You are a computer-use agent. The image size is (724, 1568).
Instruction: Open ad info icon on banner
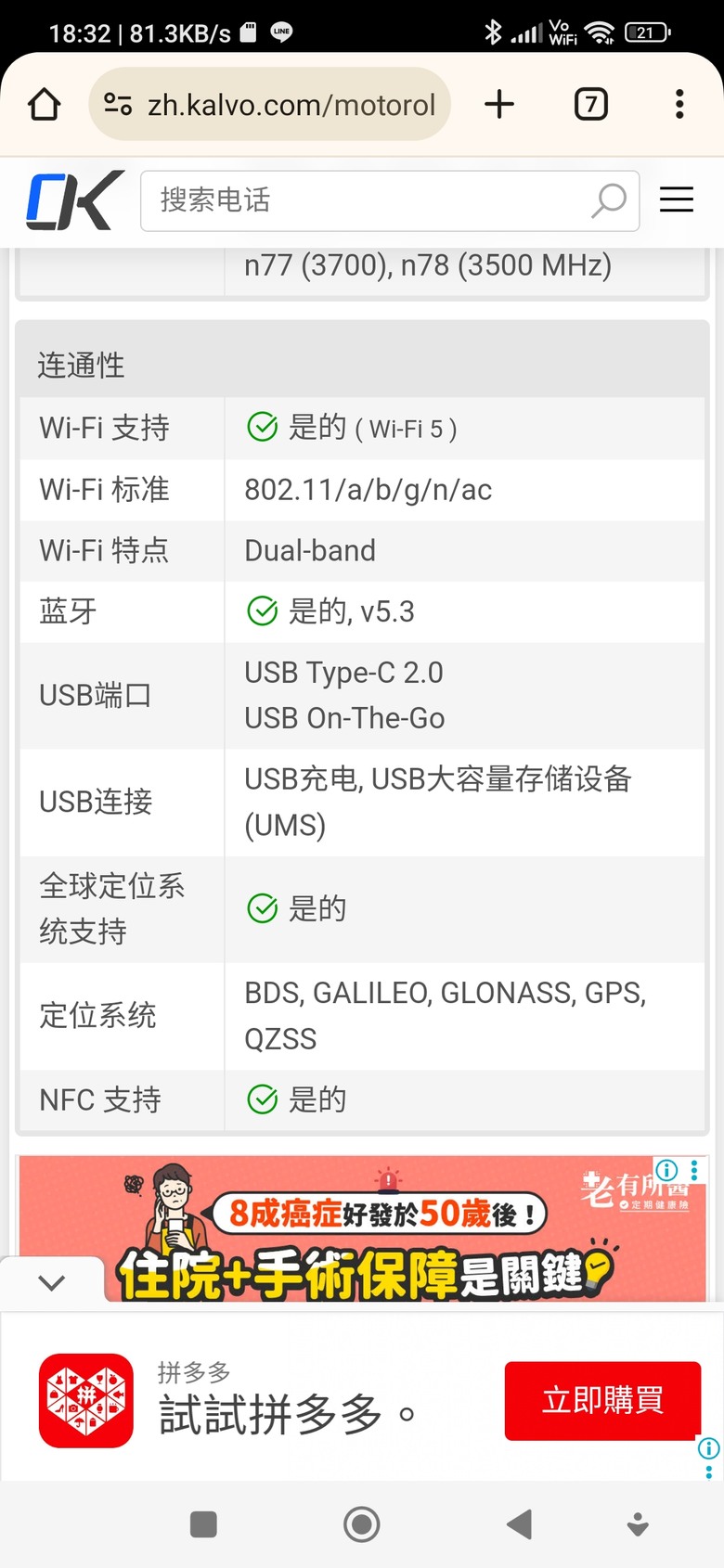667,1170
